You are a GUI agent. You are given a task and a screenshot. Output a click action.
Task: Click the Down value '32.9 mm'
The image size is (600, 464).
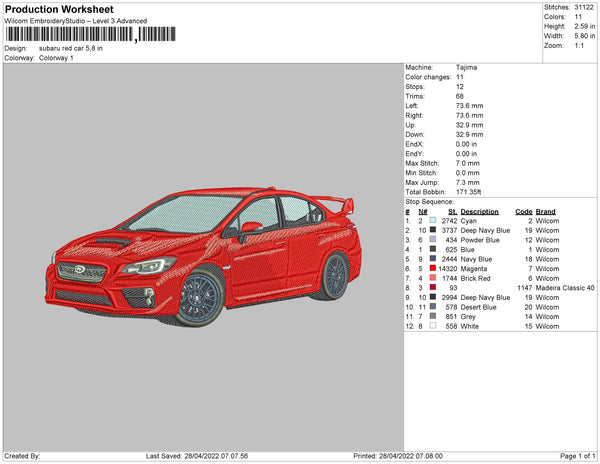click(x=470, y=135)
